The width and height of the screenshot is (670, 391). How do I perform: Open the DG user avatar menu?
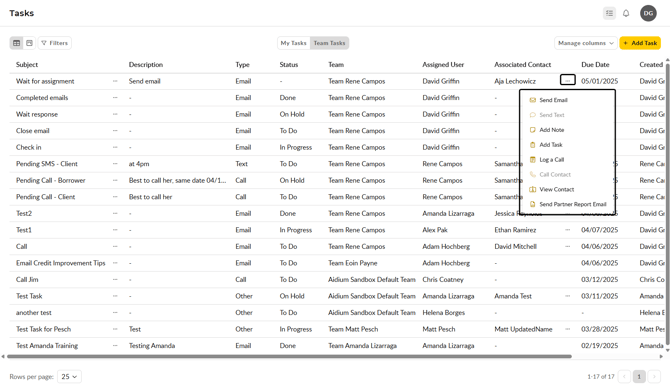(648, 13)
